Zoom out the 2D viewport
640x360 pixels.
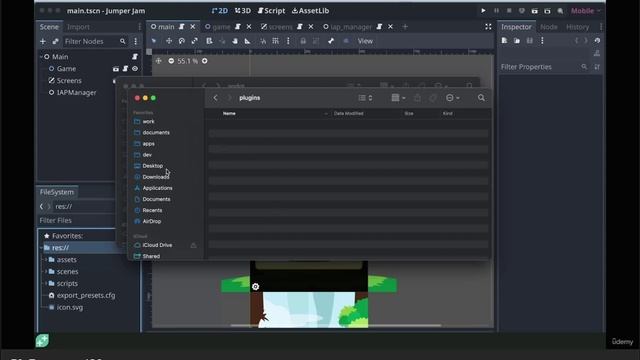171,61
